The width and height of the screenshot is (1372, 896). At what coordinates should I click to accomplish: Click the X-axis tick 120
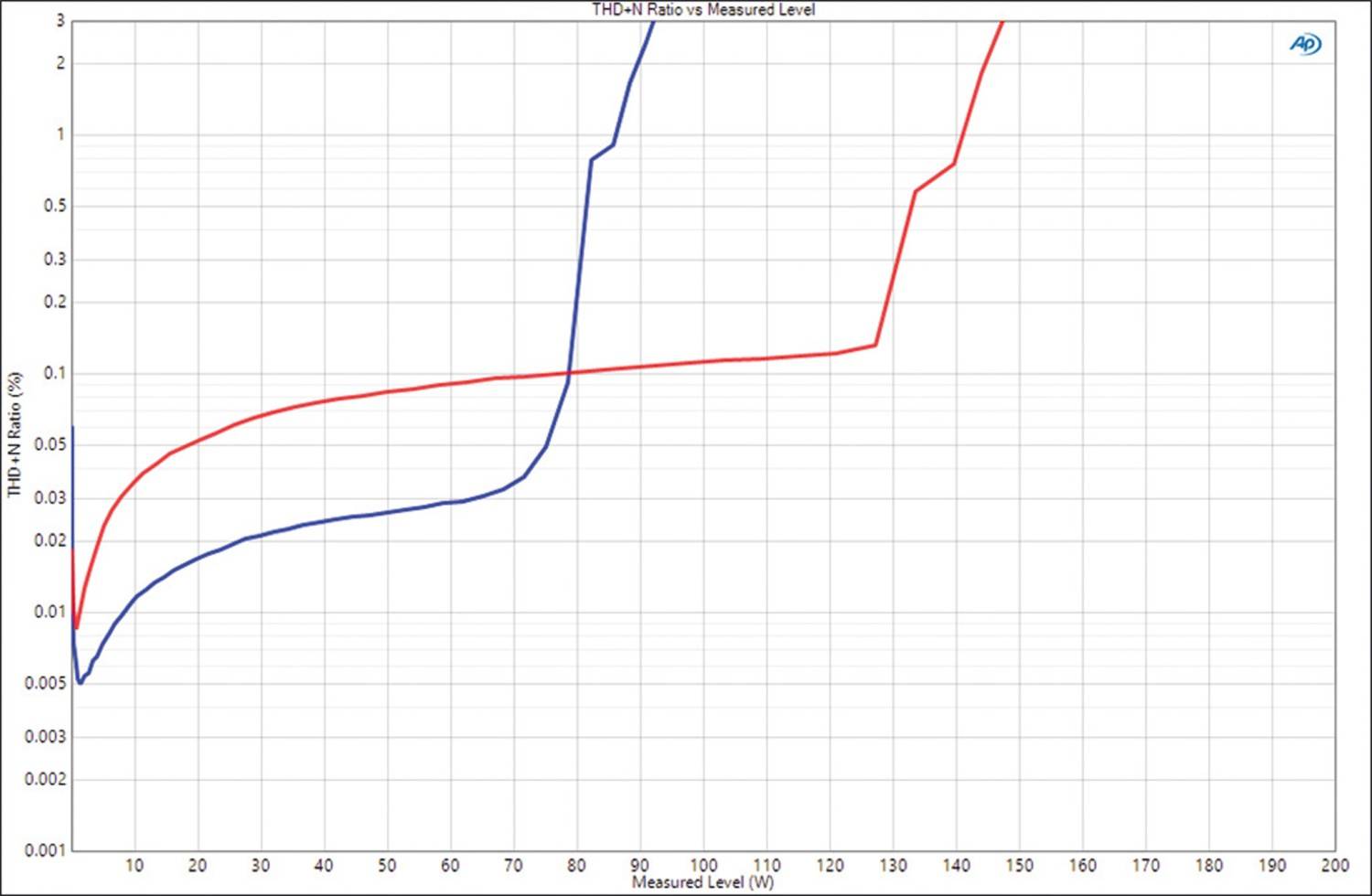pyautogui.click(x=830, y=865)
